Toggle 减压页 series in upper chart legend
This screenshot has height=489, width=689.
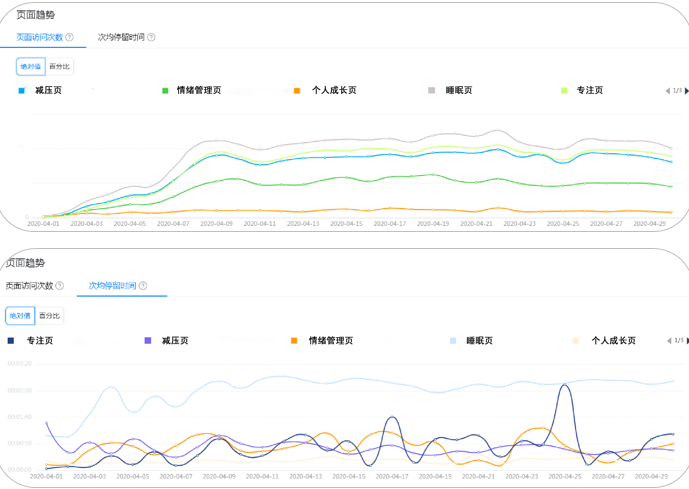(48, 91)
